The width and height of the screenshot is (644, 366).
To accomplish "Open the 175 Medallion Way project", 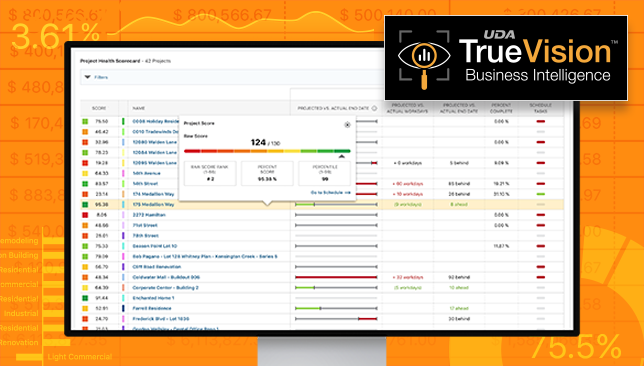I will tap(153, 204).
